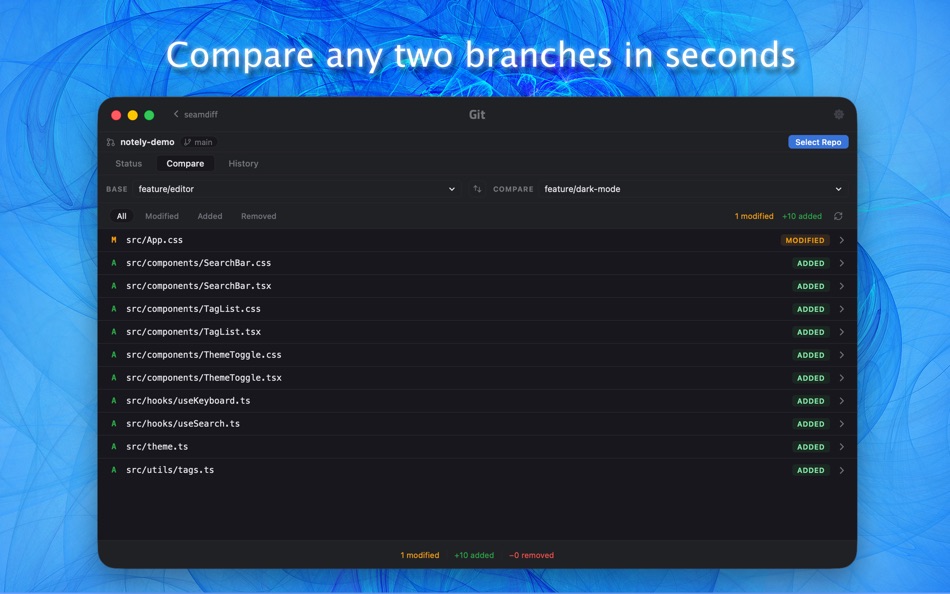Viewport: 950px width, 594px height.
Task: Click the A status letter for TagList.tsx
Action: 113,332
